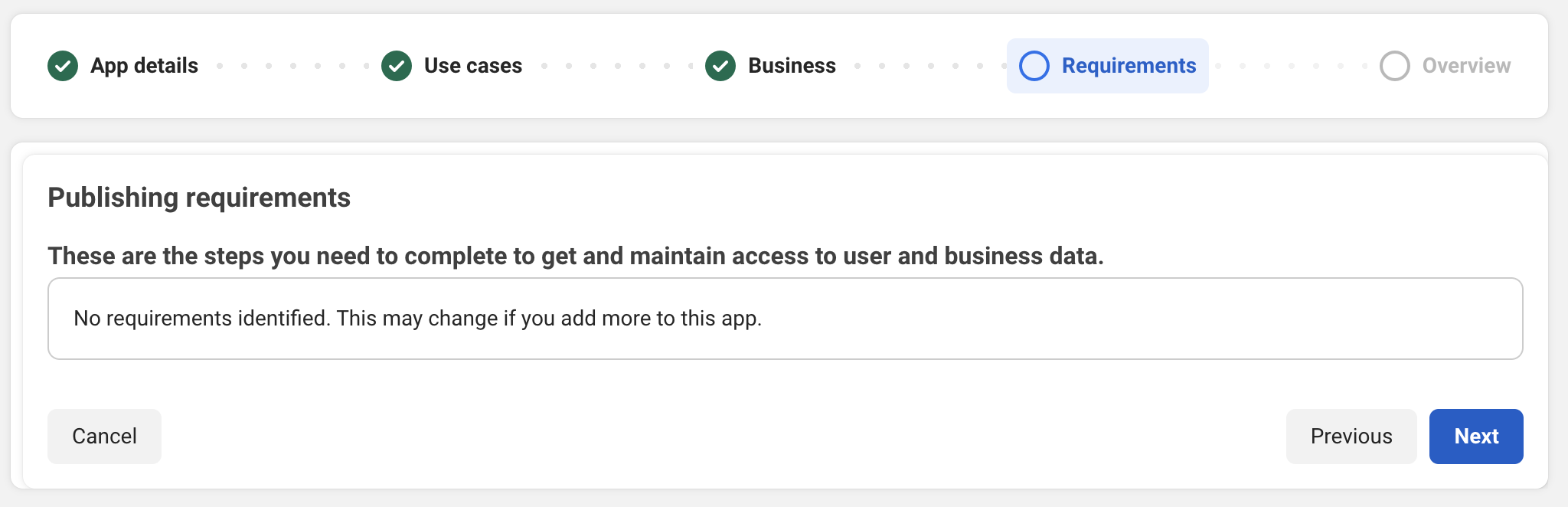Click the dotted connector after App details

coord(293,66)
